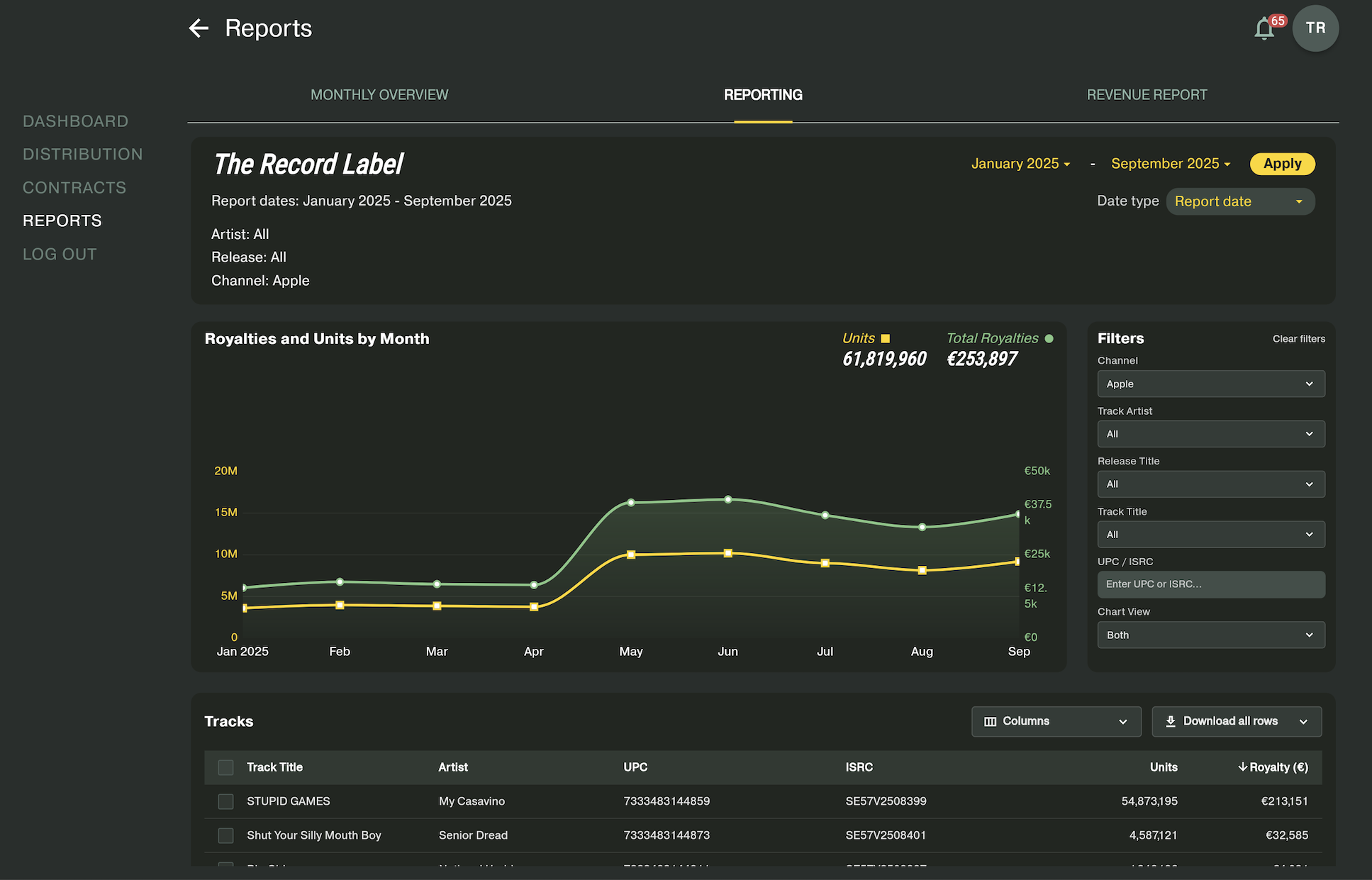Click the Columns grid icon

(990, 721)
